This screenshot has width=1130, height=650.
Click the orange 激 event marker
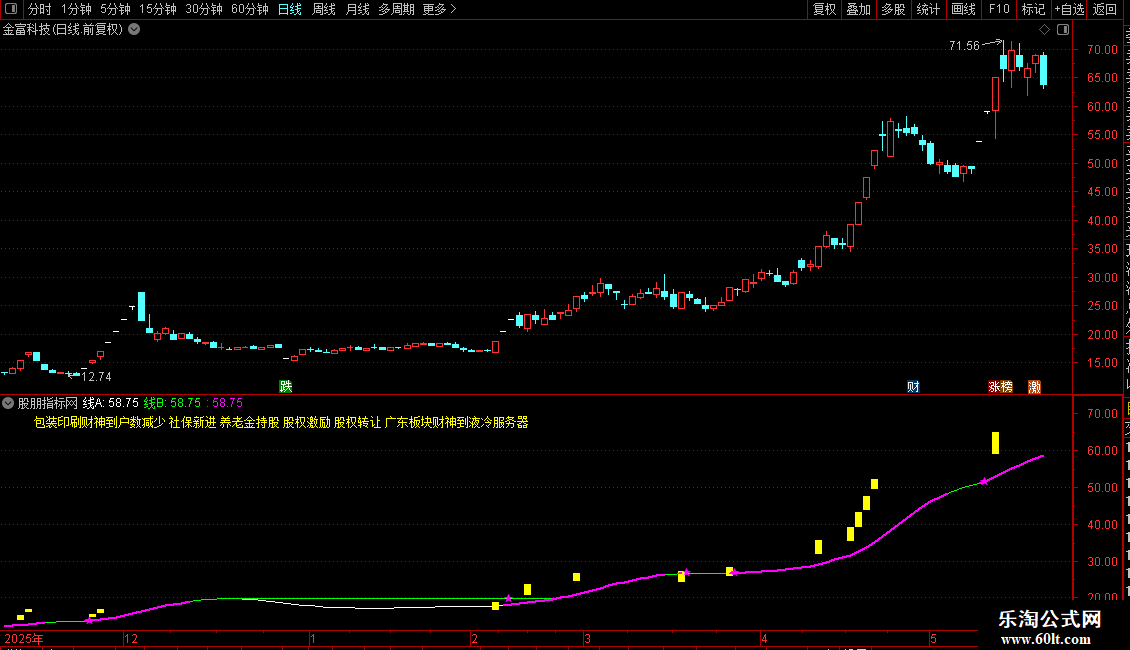tap(1034, 387)
